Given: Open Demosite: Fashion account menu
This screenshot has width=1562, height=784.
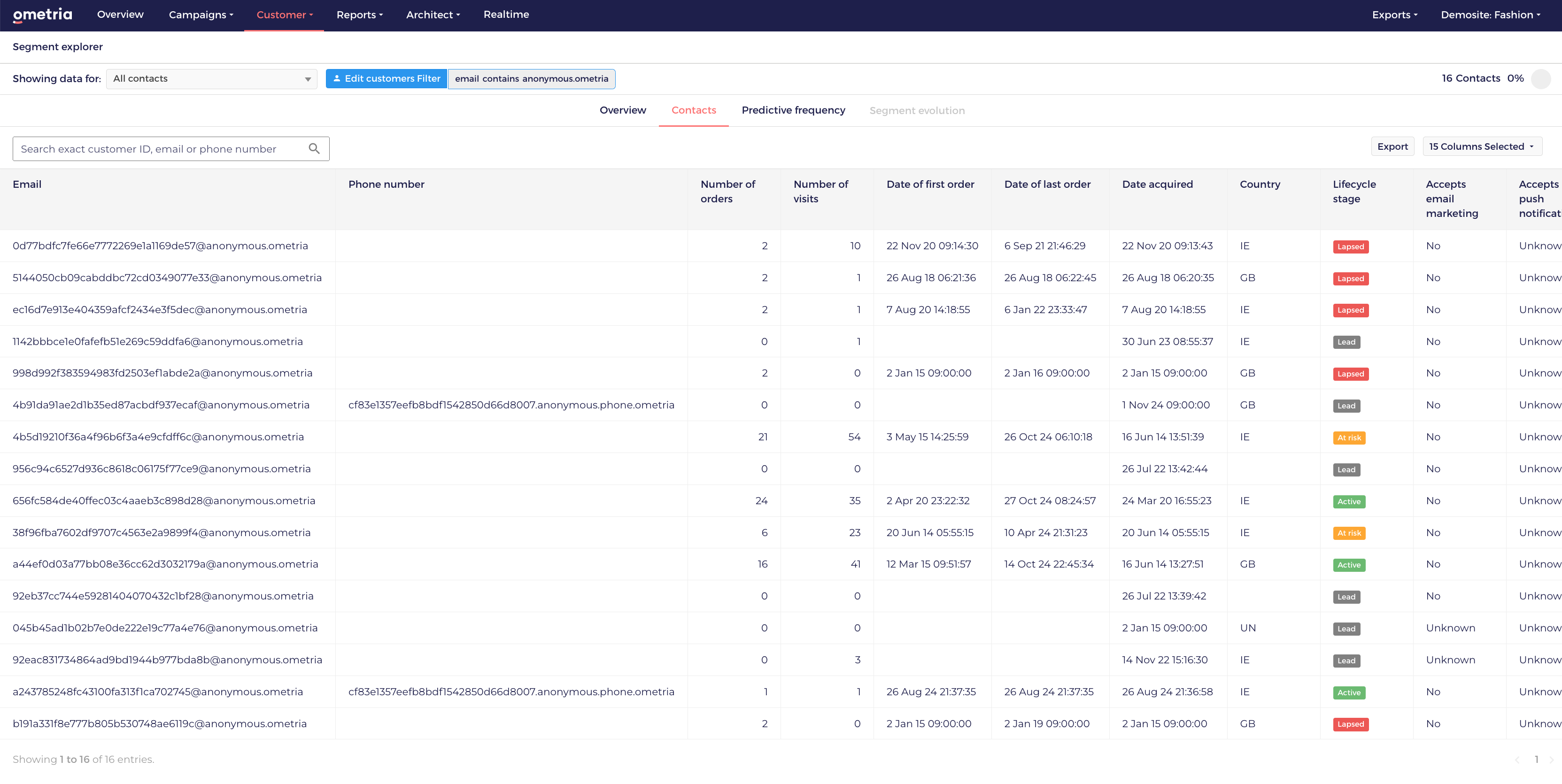Looking at the screenshot, I should point(1491,15).
